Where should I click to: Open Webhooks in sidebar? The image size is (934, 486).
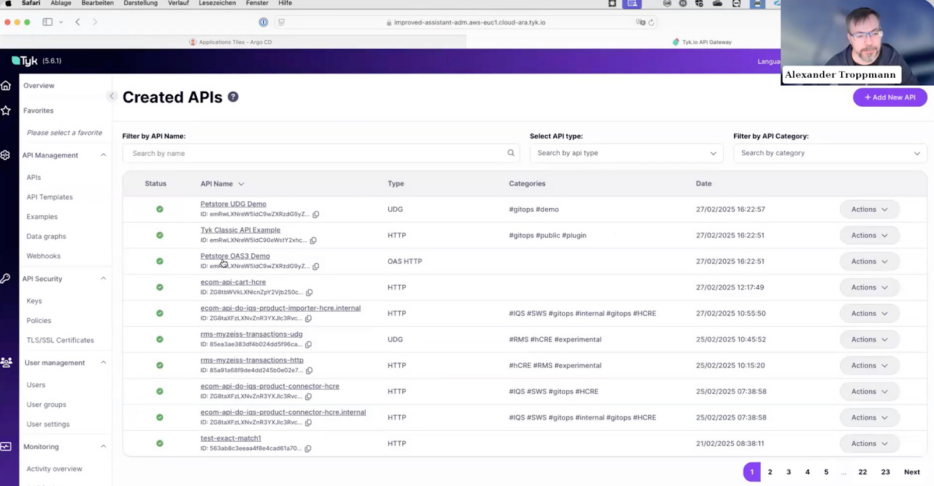coord(43,256)
